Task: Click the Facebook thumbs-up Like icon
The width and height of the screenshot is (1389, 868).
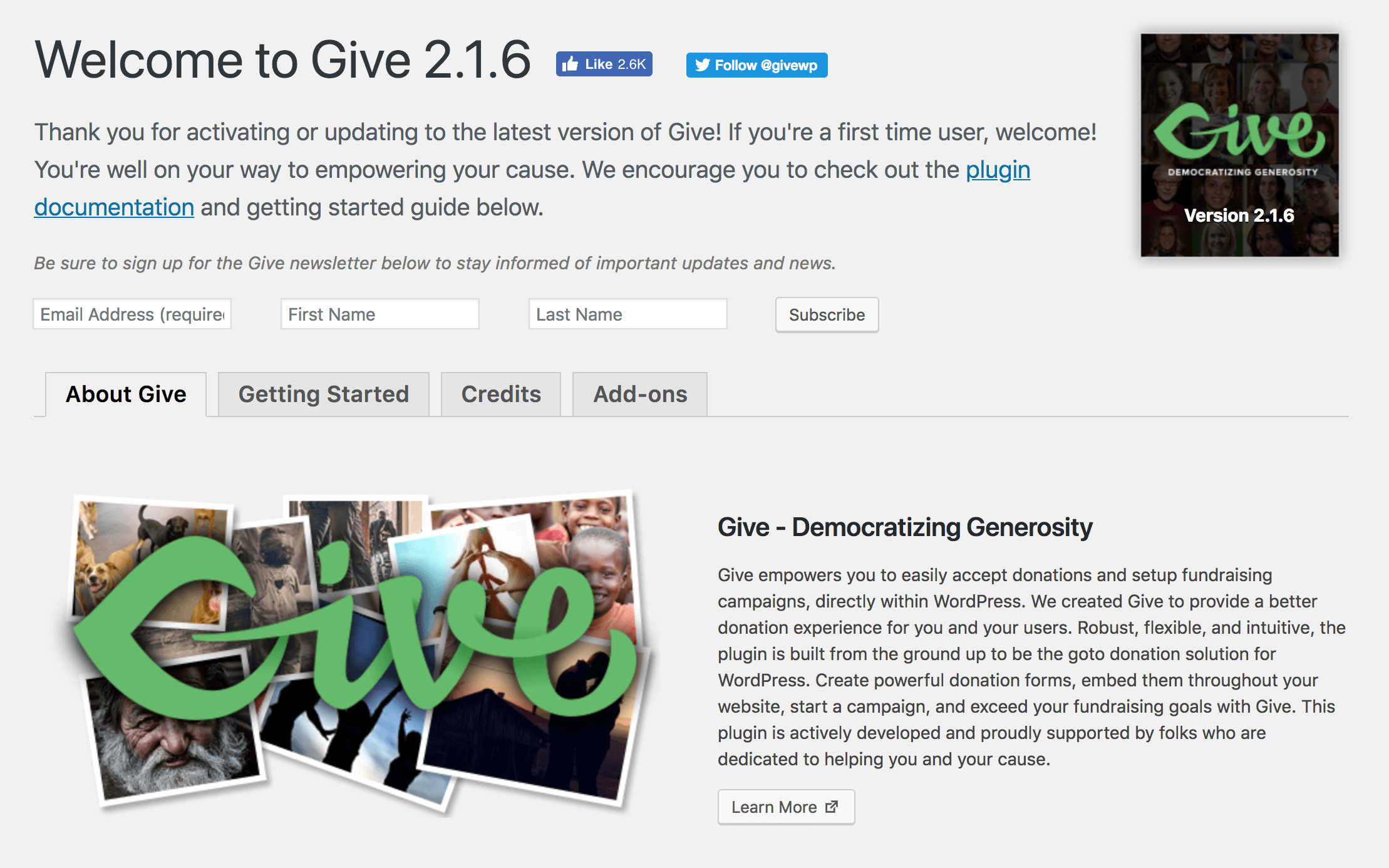Action: point(570,64)
